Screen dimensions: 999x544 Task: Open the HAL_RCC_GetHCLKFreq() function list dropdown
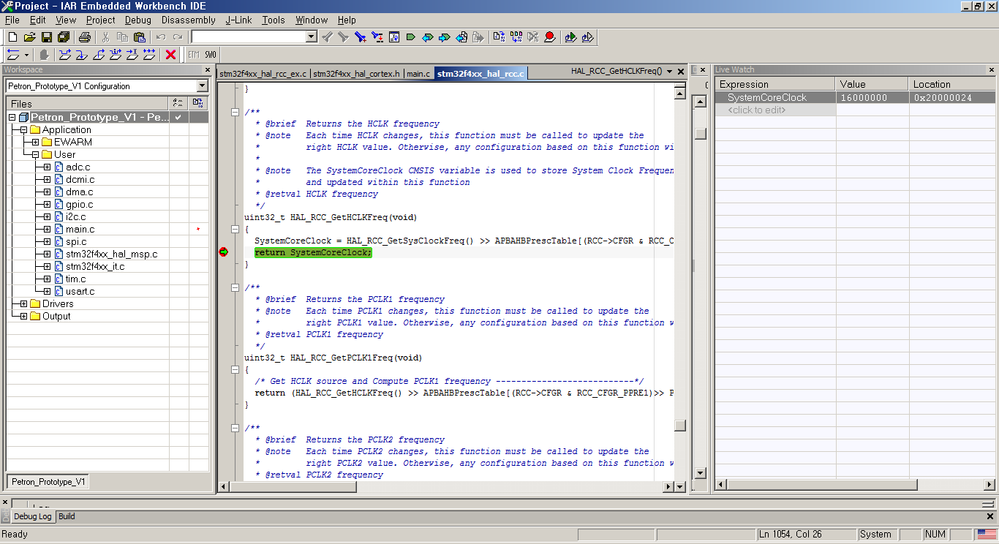670,71
